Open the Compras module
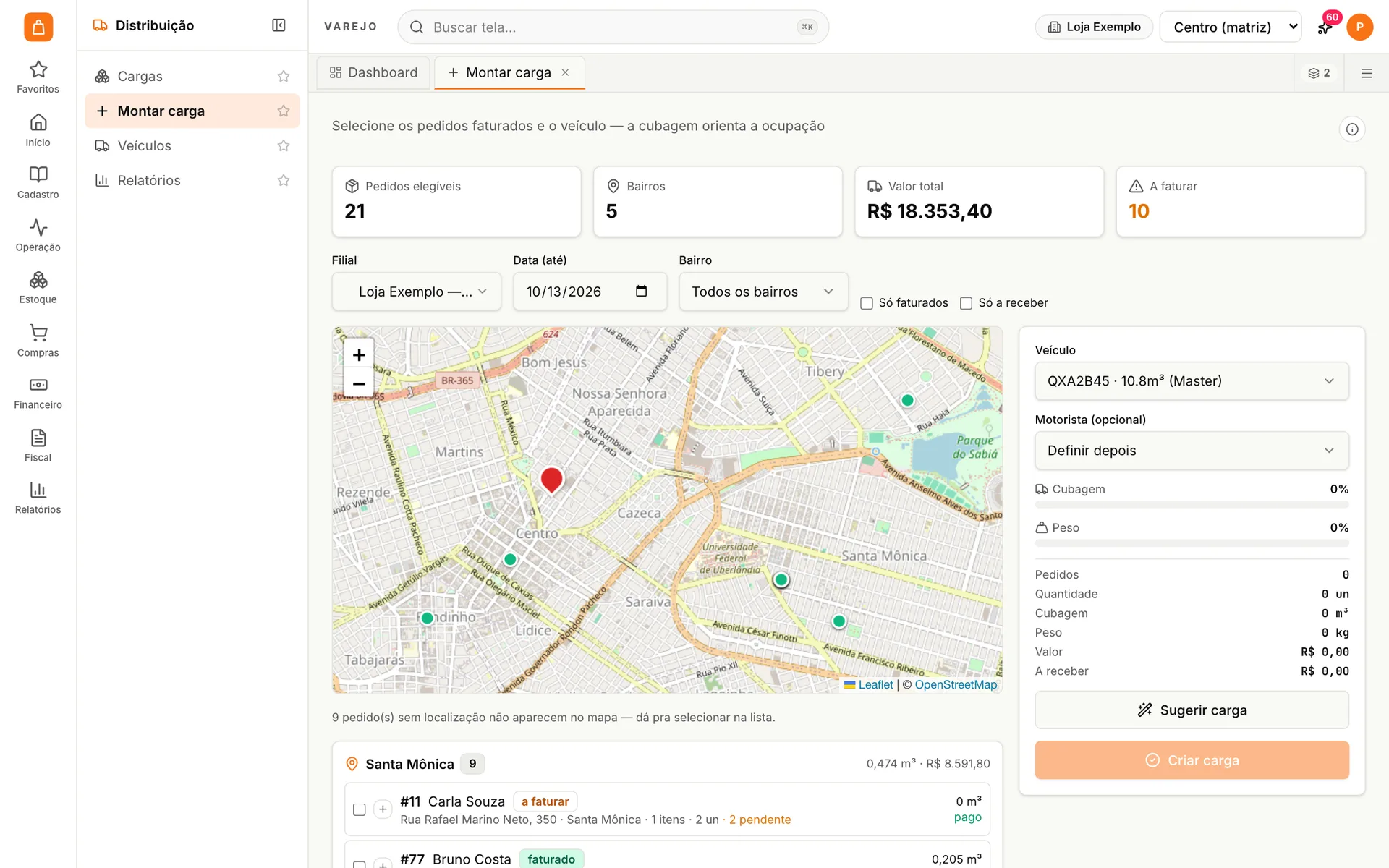This screenshot has width=1389, height=868. [x=38, y=341]
